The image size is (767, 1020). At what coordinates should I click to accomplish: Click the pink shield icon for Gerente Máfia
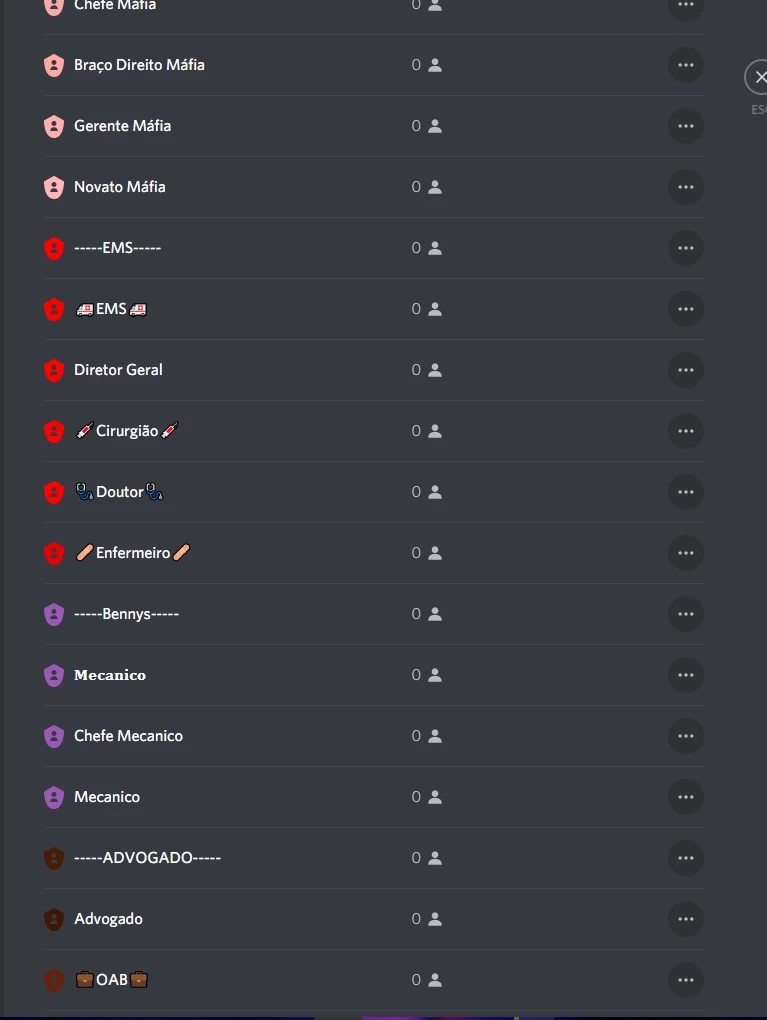[x=54, y=126]
